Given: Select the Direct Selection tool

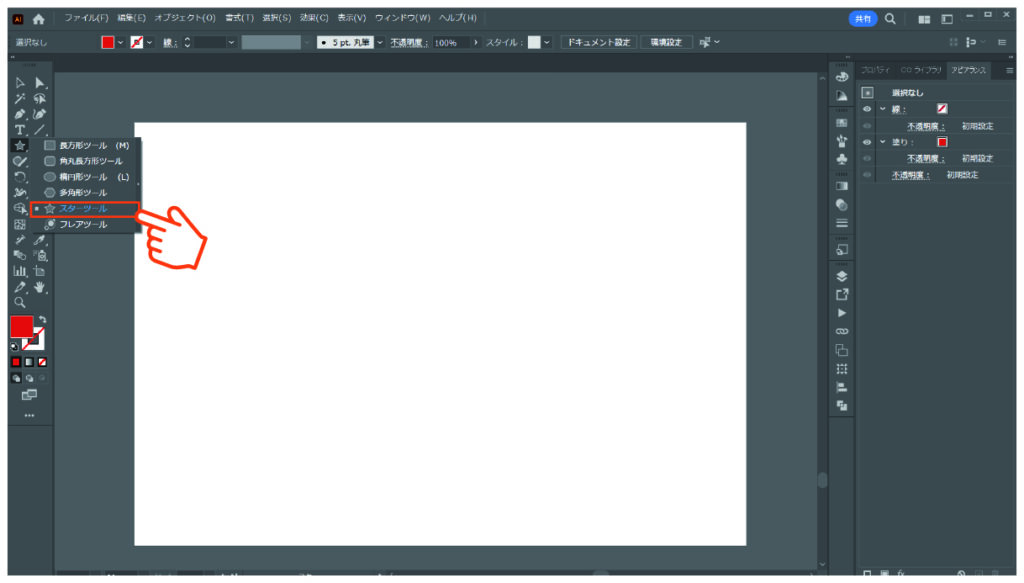Looking at the screenshot, I should coord(40,83).
